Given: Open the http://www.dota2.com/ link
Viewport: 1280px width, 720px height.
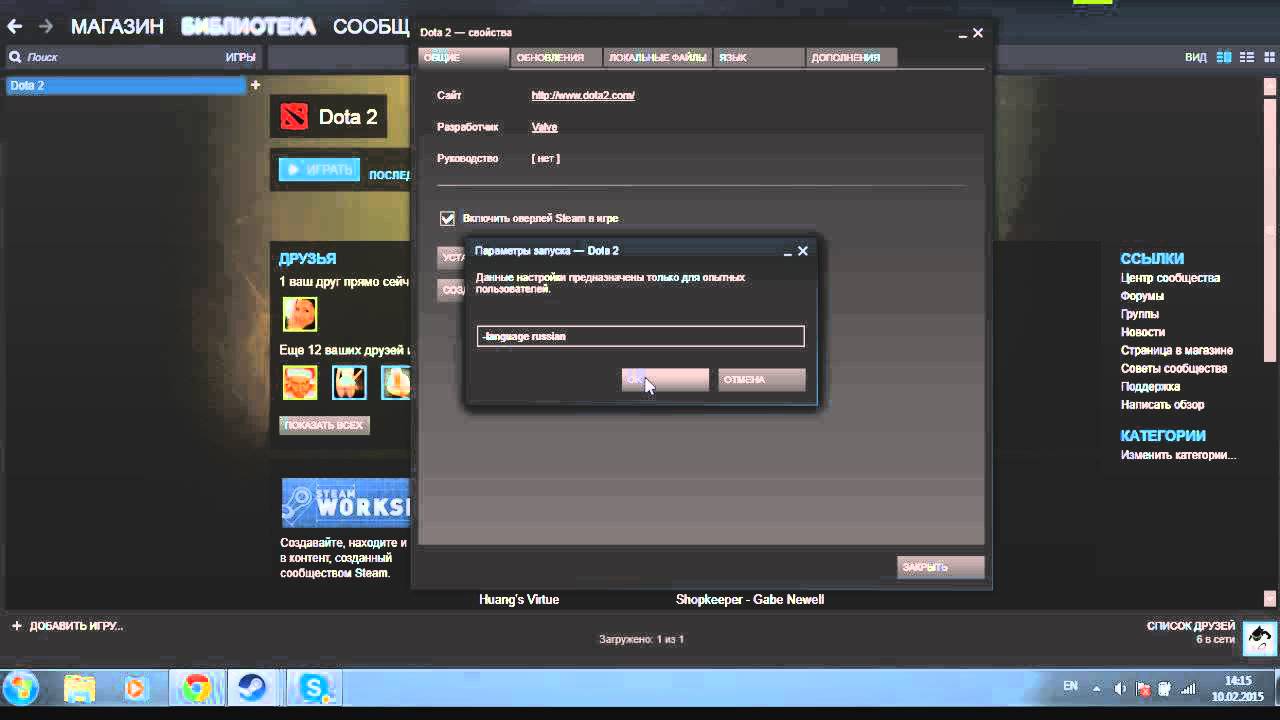Looking at the screenshot, I should coord(583,95).
